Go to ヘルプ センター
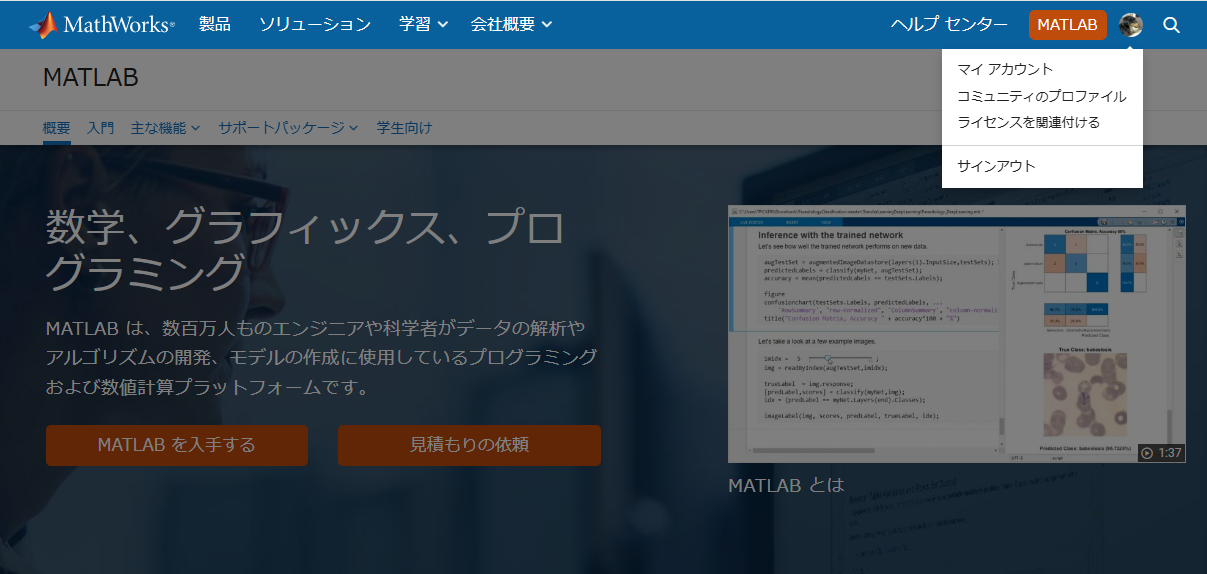 click(949, 25)
